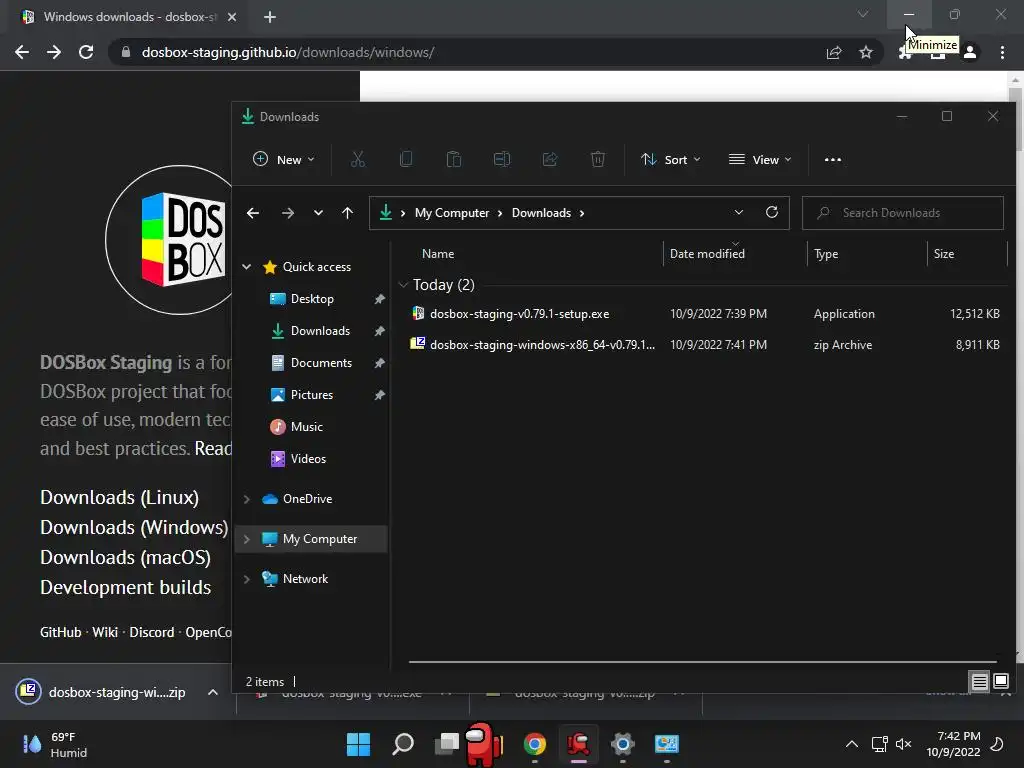Open Chrome profile avatar

pos(970,52)
